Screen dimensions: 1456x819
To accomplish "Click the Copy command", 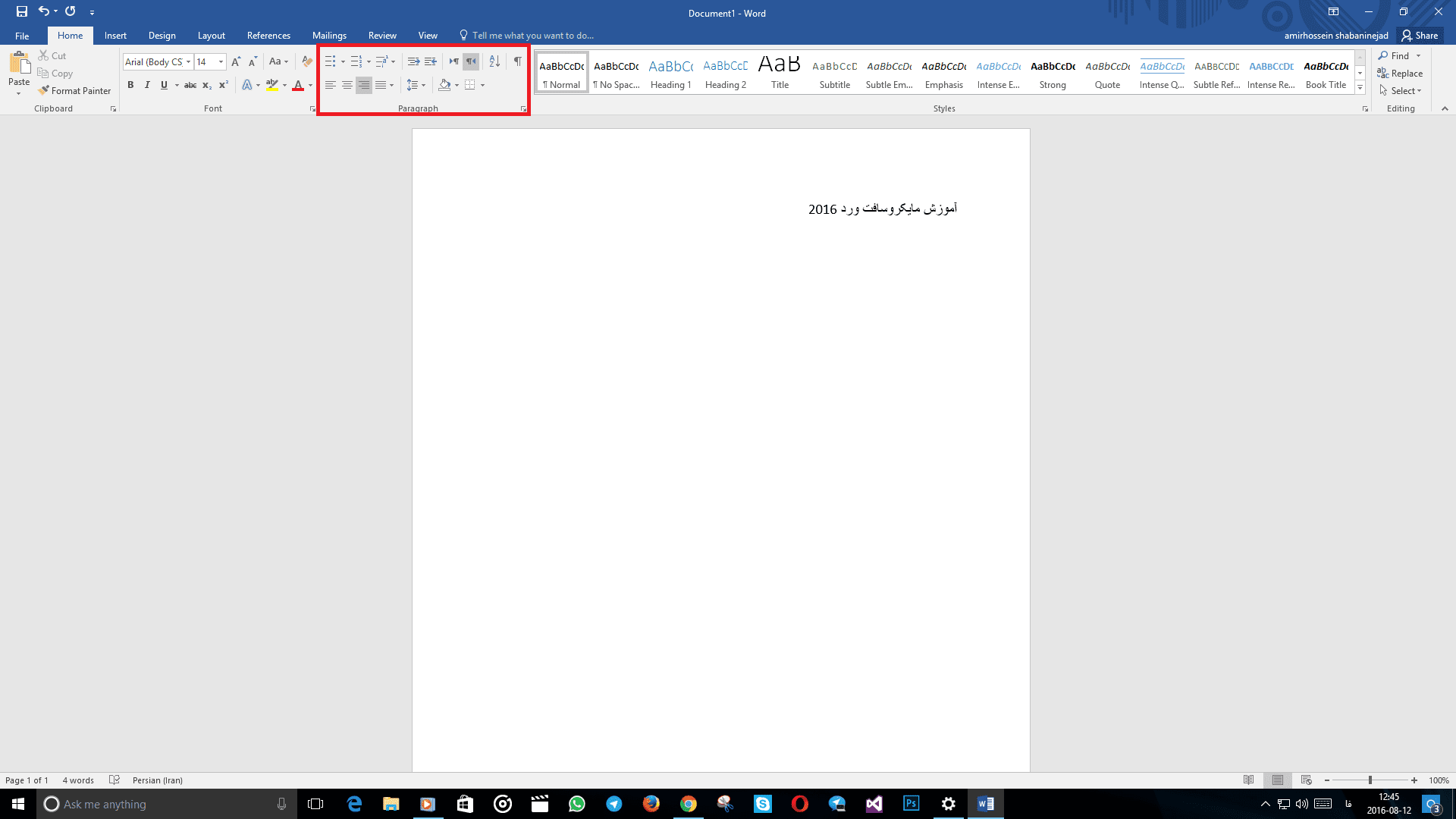I will (x=55, y=74).
